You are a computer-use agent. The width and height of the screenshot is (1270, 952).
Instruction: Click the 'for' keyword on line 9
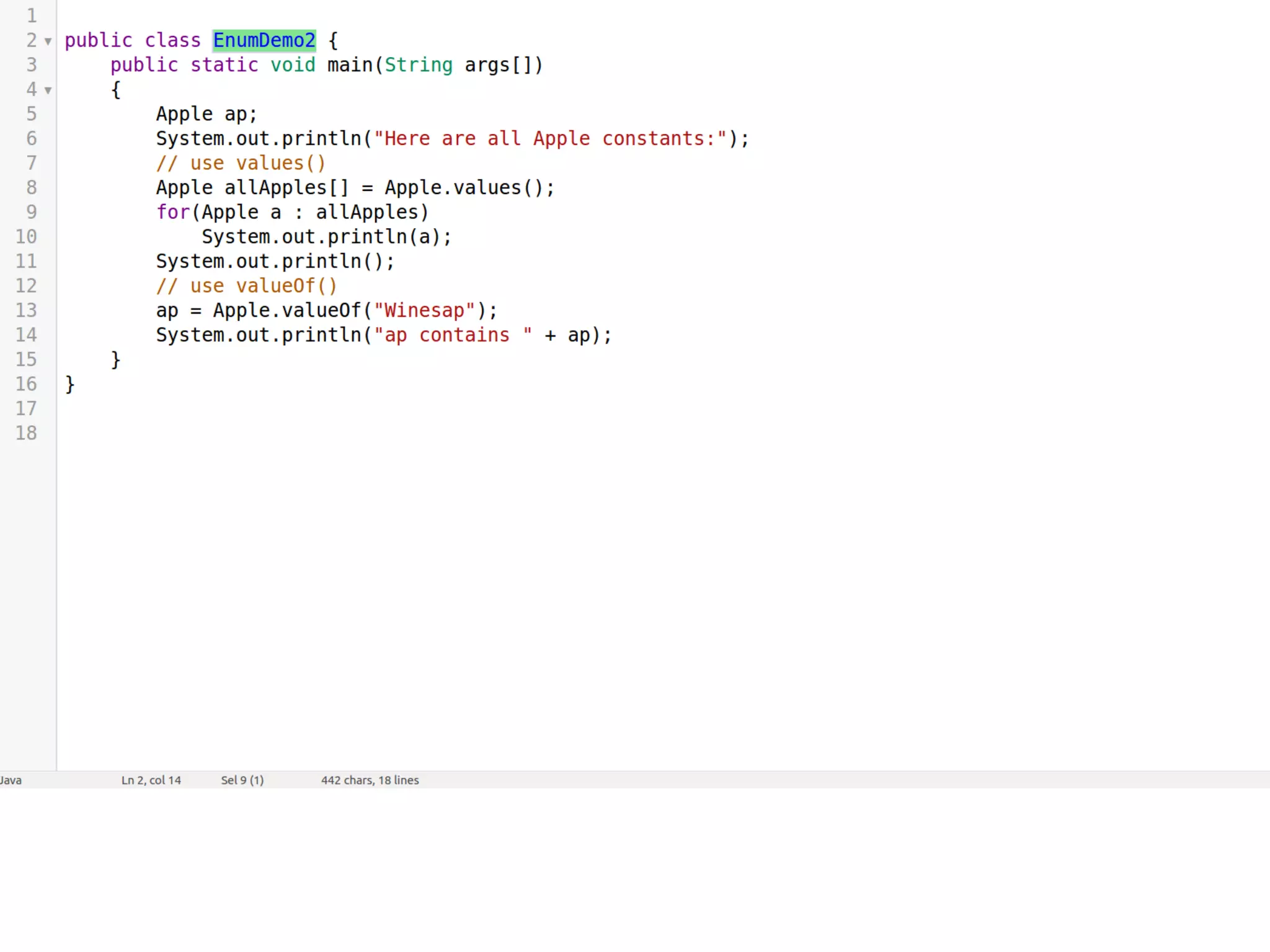(x=172, y=213)
